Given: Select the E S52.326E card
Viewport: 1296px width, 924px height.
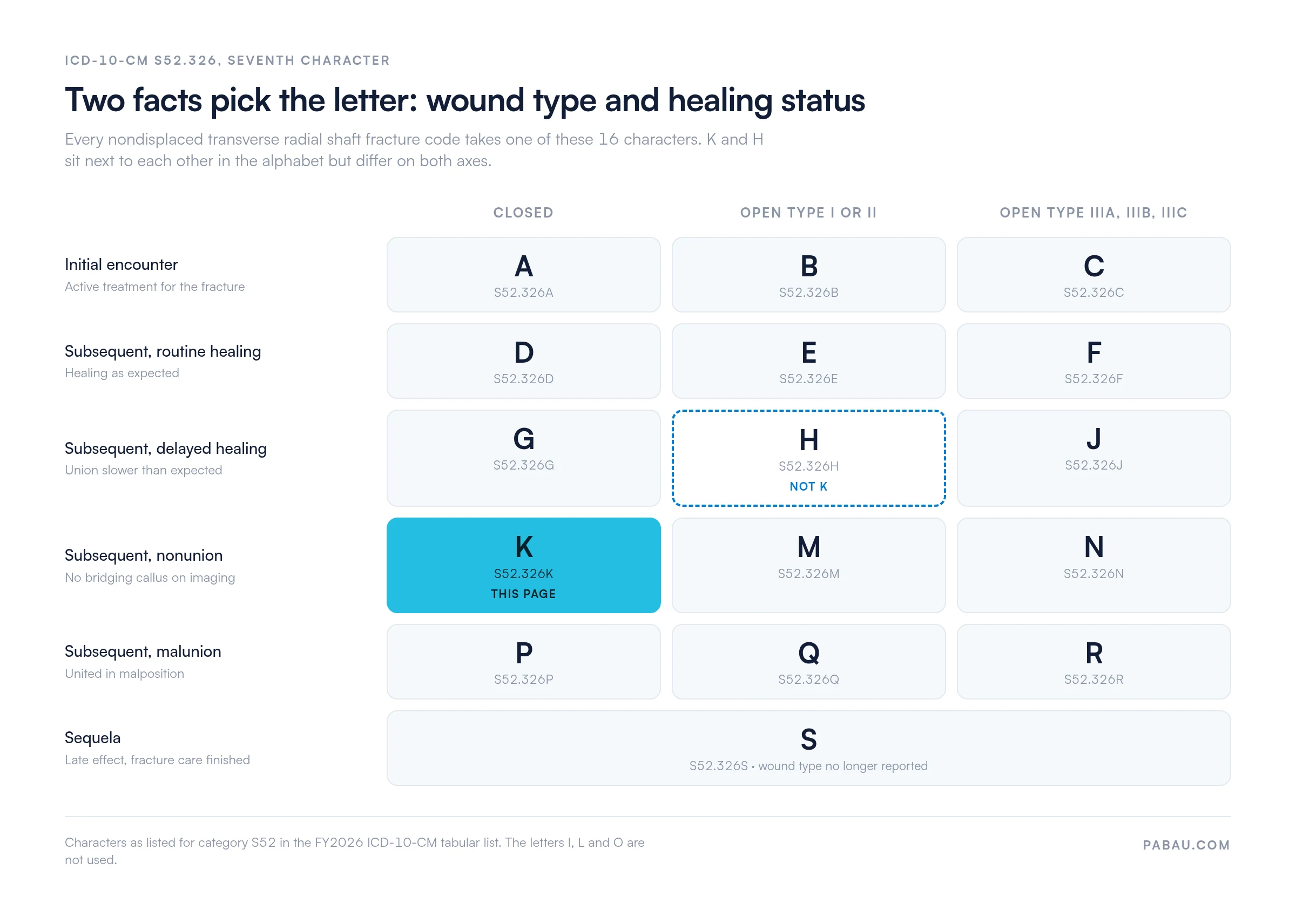Looking at the screenshot, I should [x=808, y=361].
